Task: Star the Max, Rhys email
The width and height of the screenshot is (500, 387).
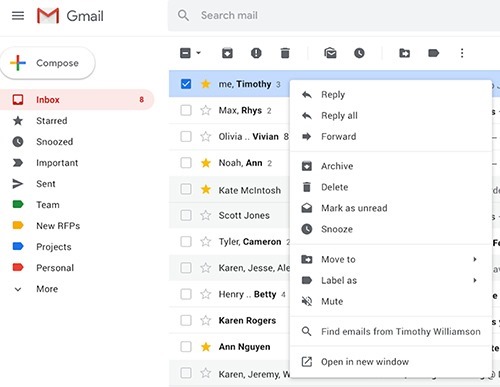Action: click(x=206, y=110)
